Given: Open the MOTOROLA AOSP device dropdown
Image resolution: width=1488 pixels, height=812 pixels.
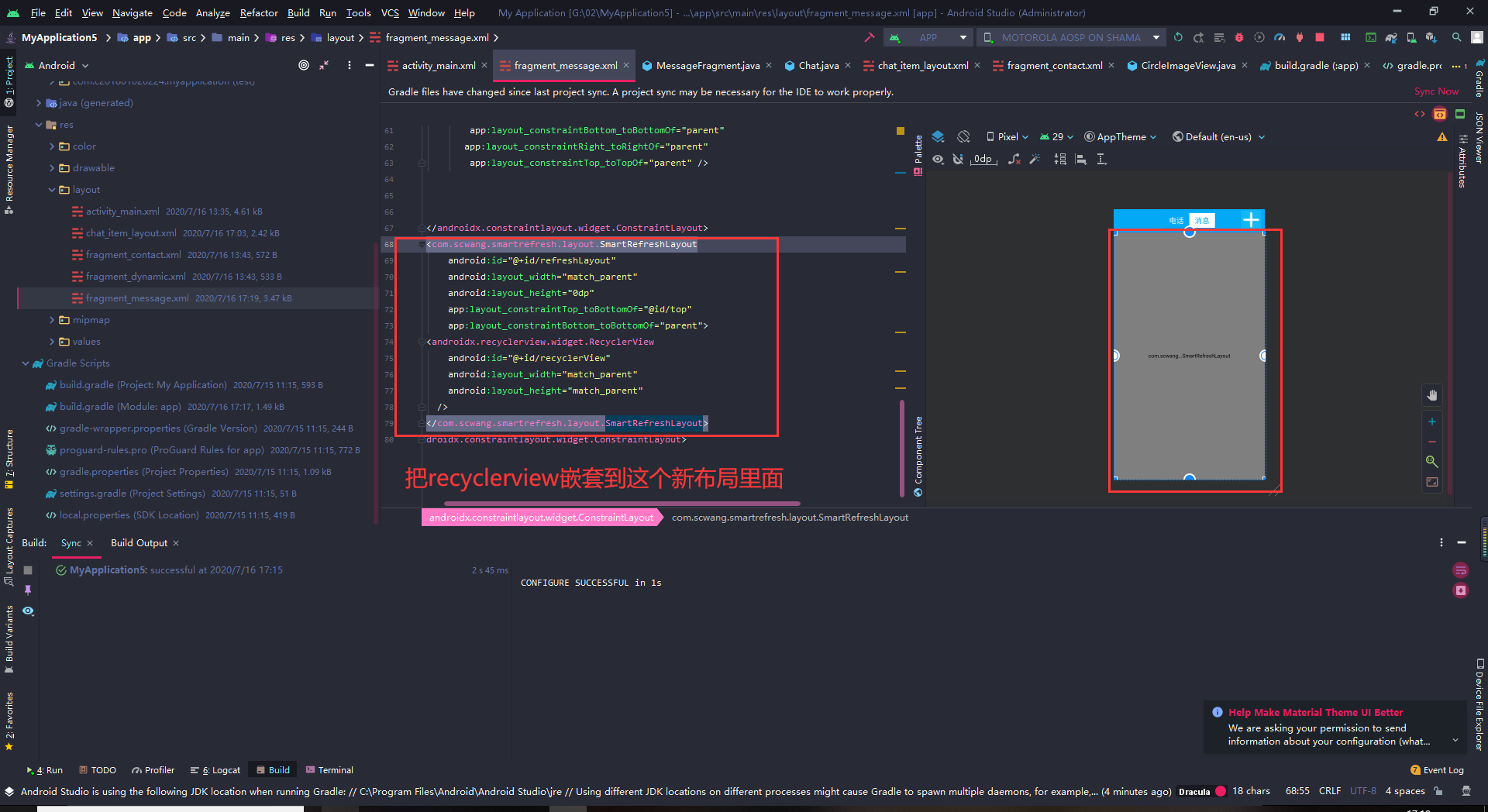Looking at the screenshot, I should click(1071, 37).
